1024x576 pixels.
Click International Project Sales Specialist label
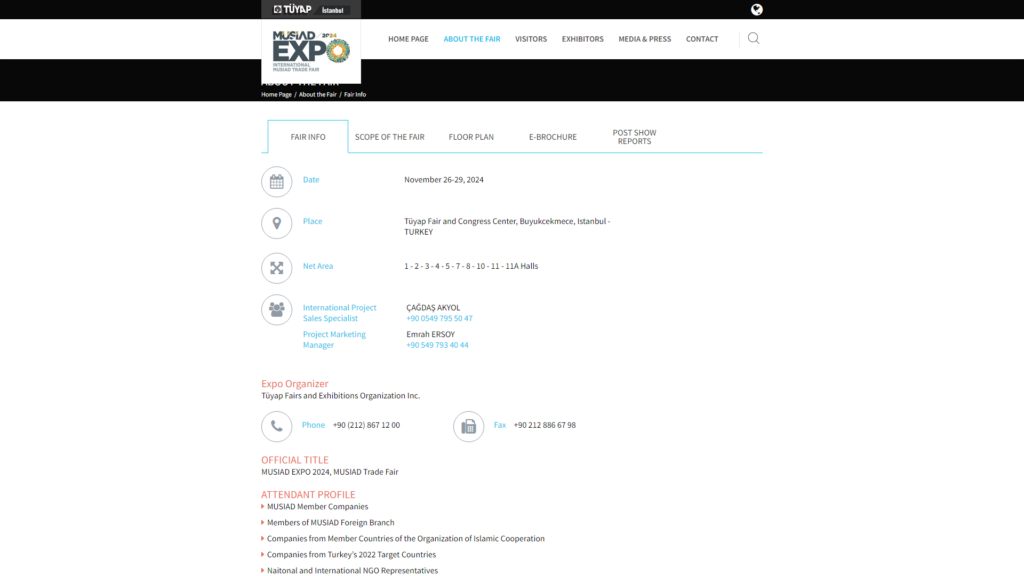pos(340,313)
